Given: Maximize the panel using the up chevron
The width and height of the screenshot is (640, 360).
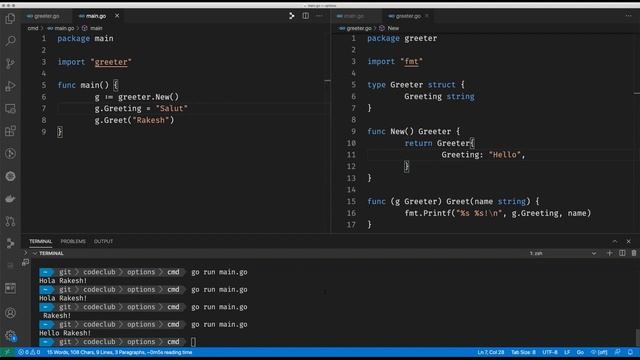Looking at the screenshot, I should point(615,241).
